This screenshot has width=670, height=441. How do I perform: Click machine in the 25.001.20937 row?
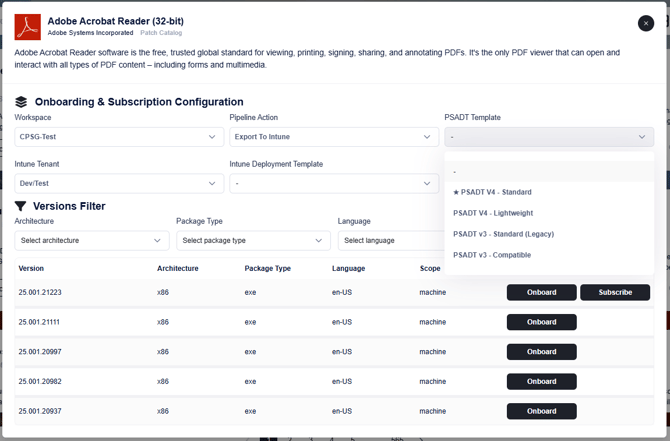(433, 411)
